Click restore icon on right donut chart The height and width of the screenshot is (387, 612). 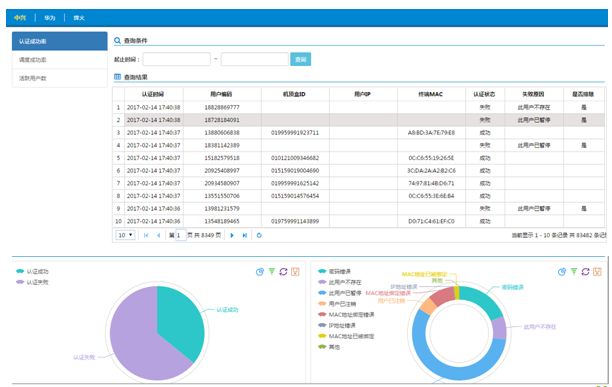(585, 272)
